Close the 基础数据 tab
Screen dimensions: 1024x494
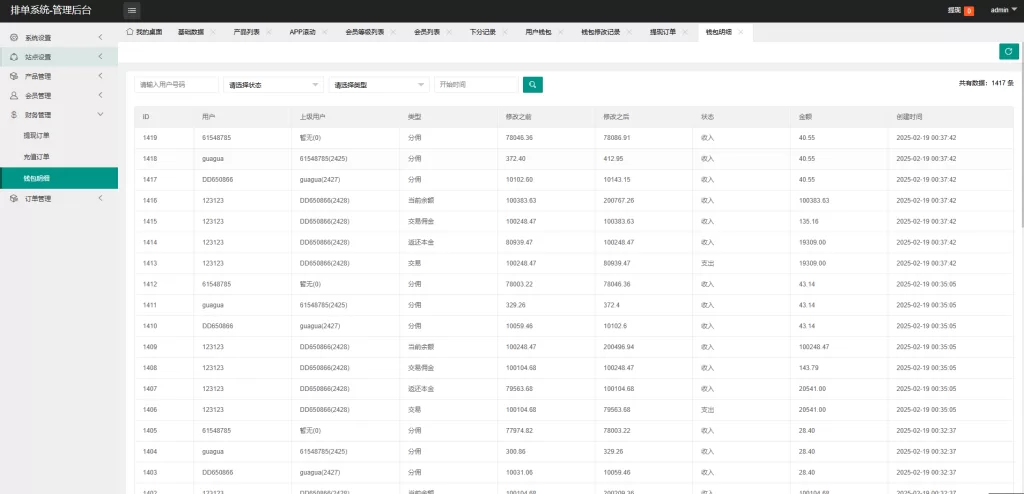click(213, 32)
